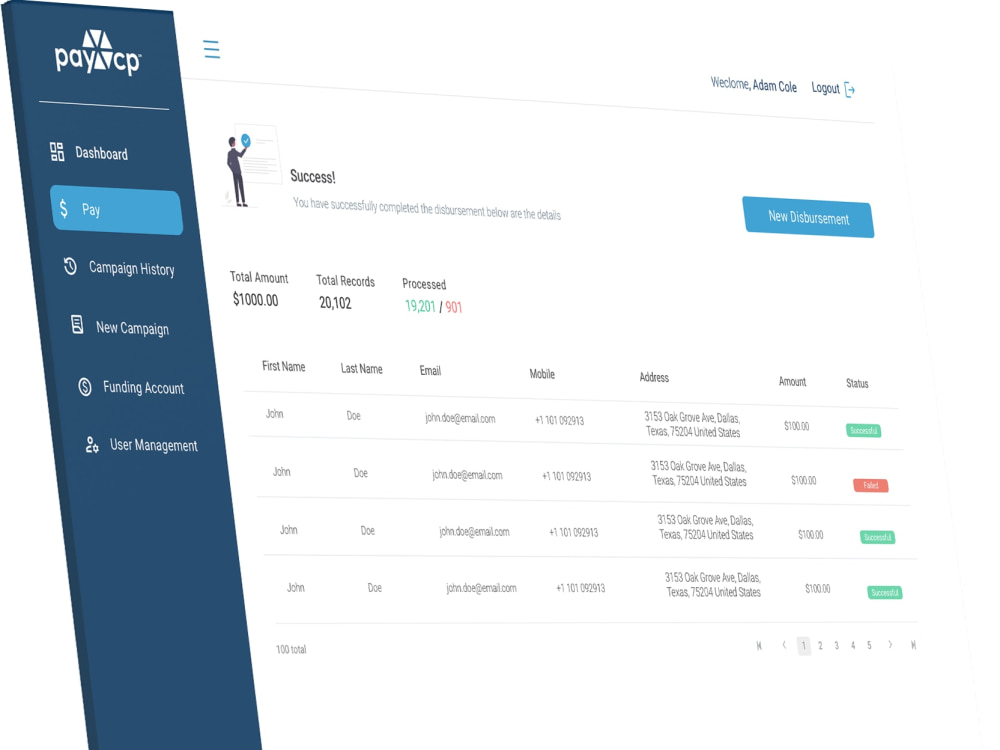
Task: Click the User Management person-gear icon
Action: click(92, 445)
